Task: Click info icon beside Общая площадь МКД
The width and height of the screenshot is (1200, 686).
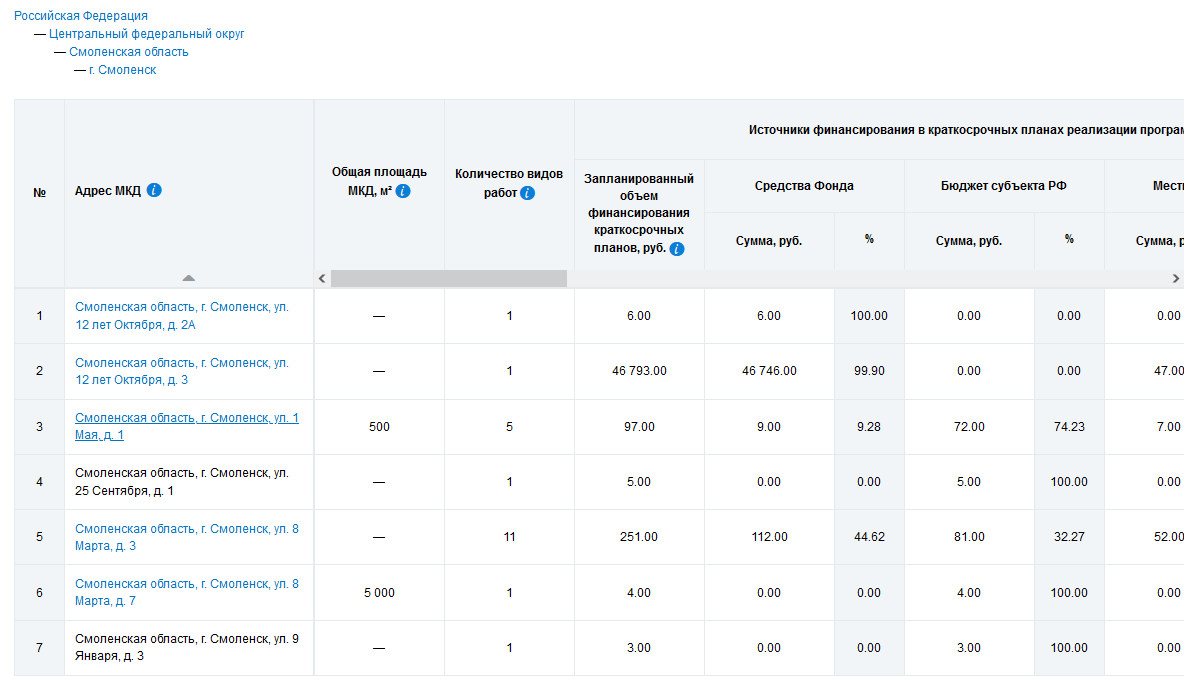Action: tap(403, 191)
